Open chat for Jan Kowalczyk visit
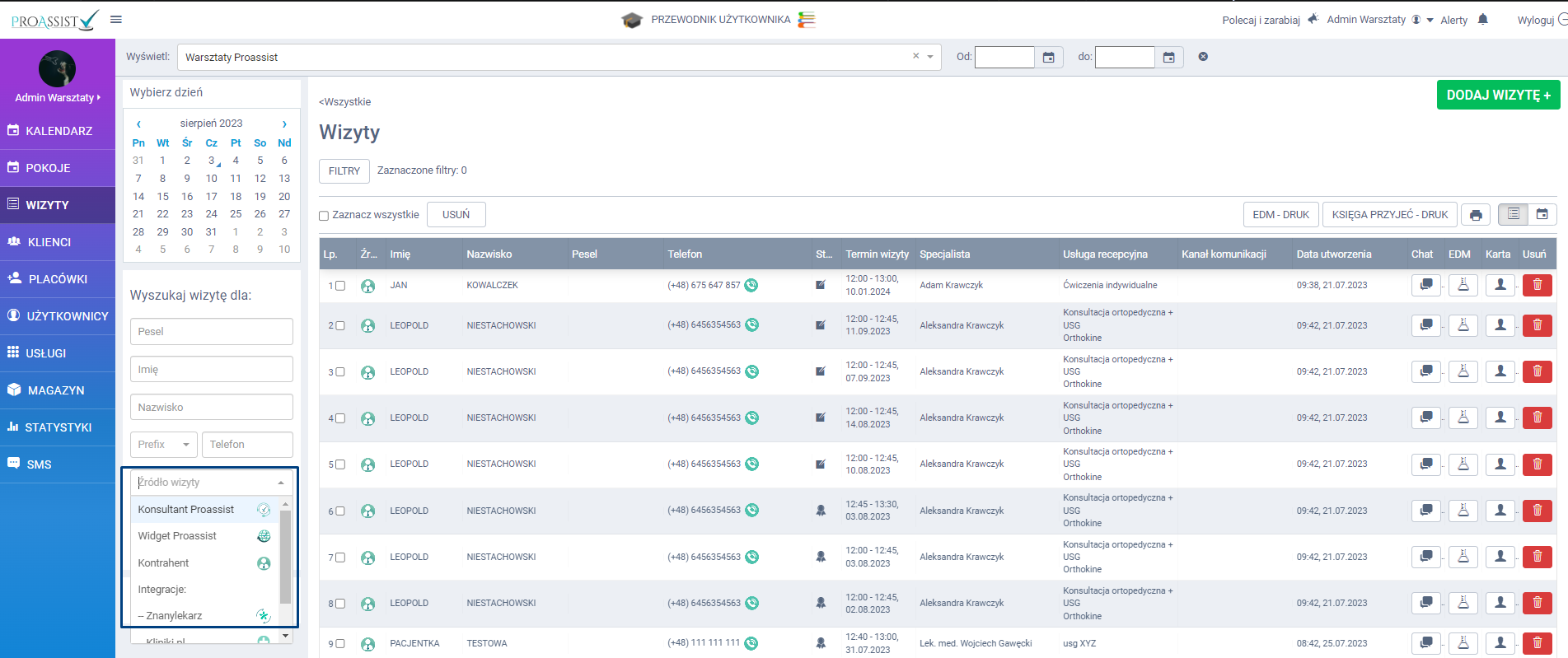The image size is (1568, 658). pyautogui.click(x=1426, y=285)
